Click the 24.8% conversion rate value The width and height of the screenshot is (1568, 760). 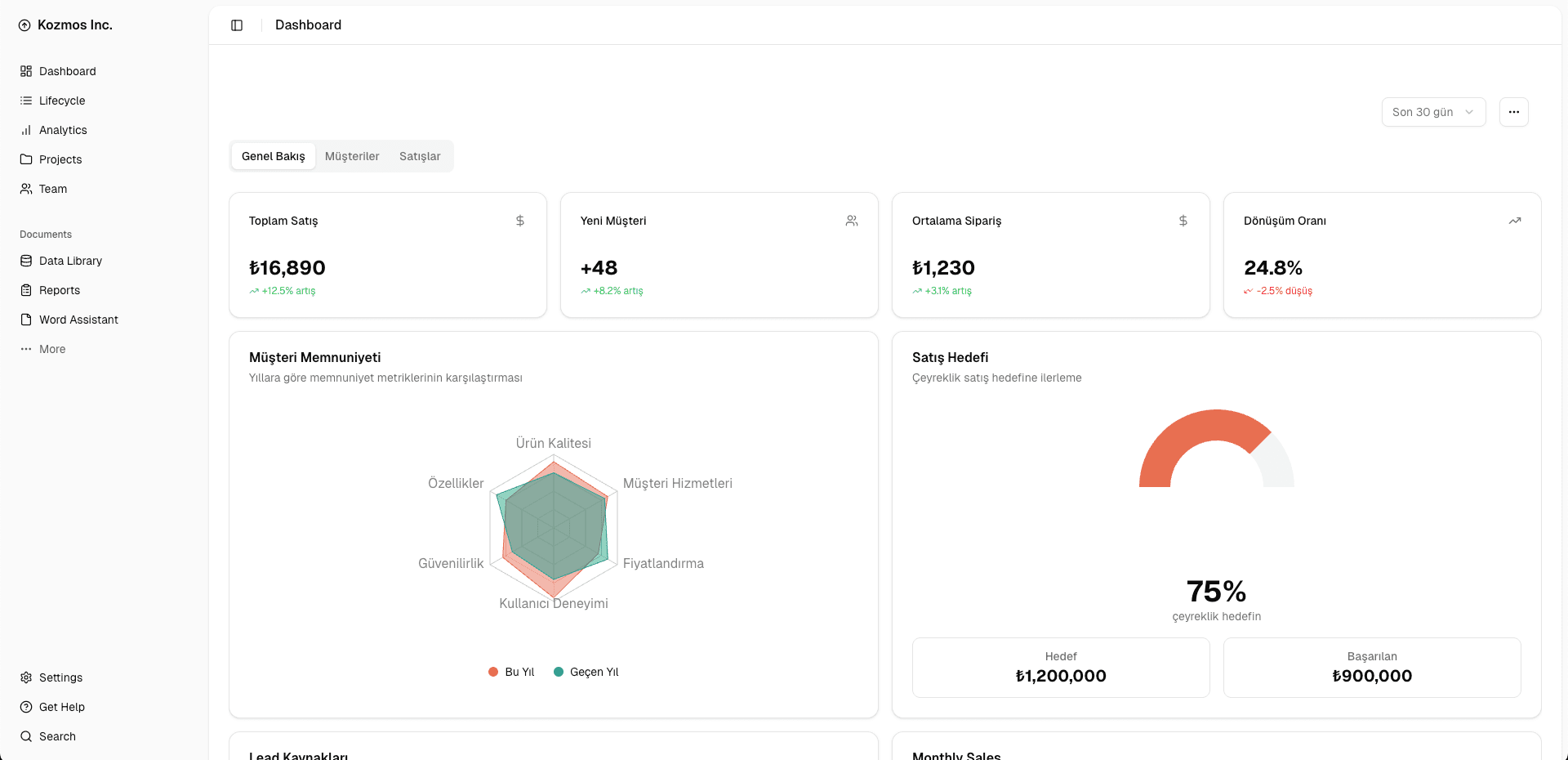pos(1273,268)
